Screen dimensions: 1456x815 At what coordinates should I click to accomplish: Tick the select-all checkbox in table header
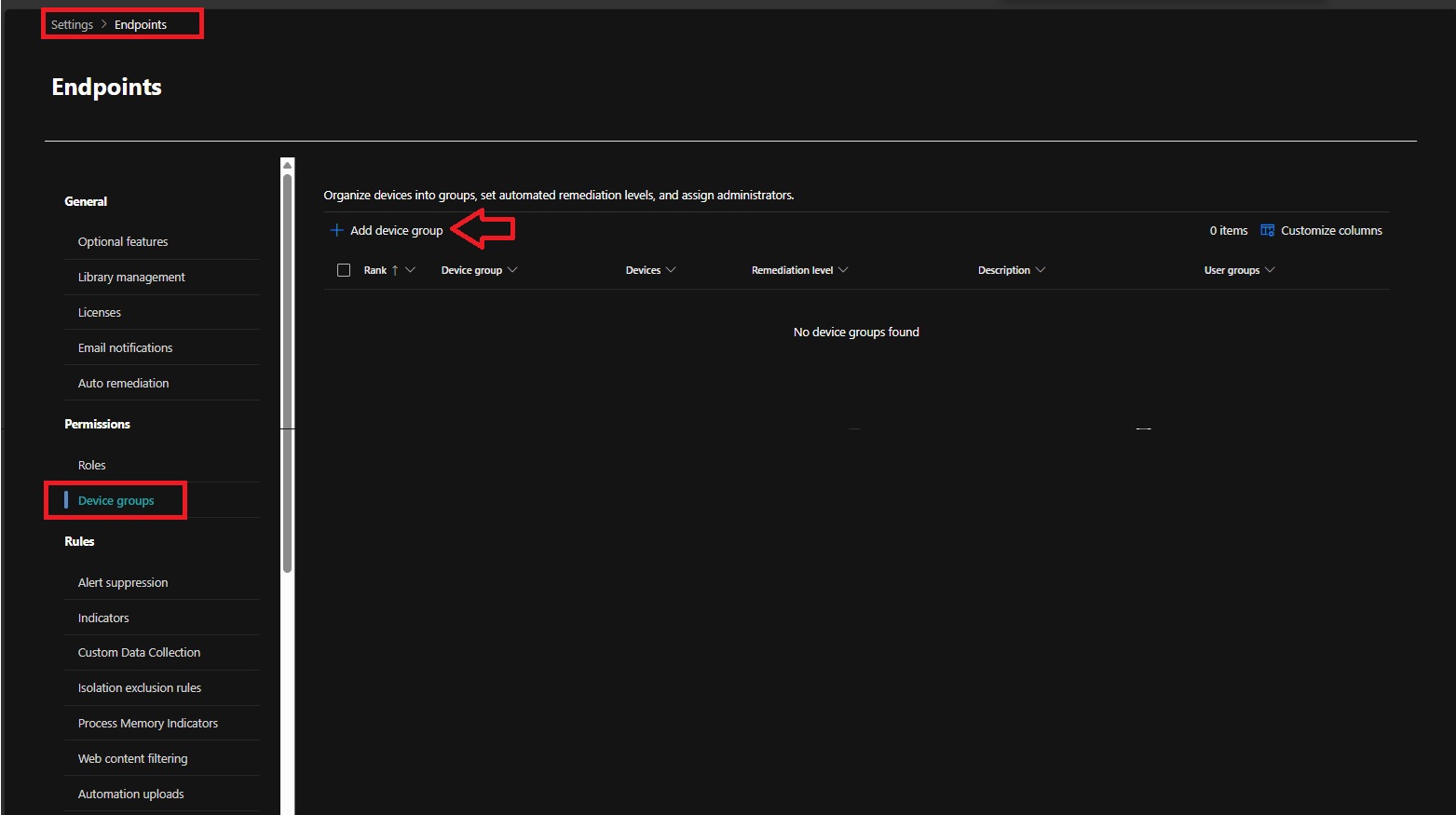tap(344, 270)
